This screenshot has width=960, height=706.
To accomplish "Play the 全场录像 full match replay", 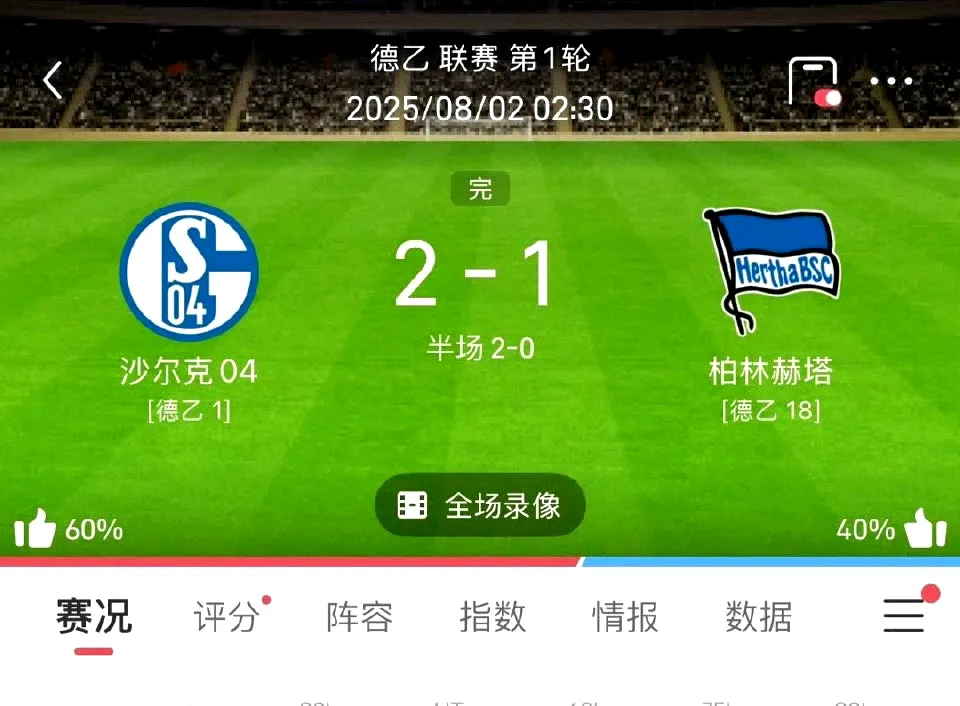I will tap(480, 506).
